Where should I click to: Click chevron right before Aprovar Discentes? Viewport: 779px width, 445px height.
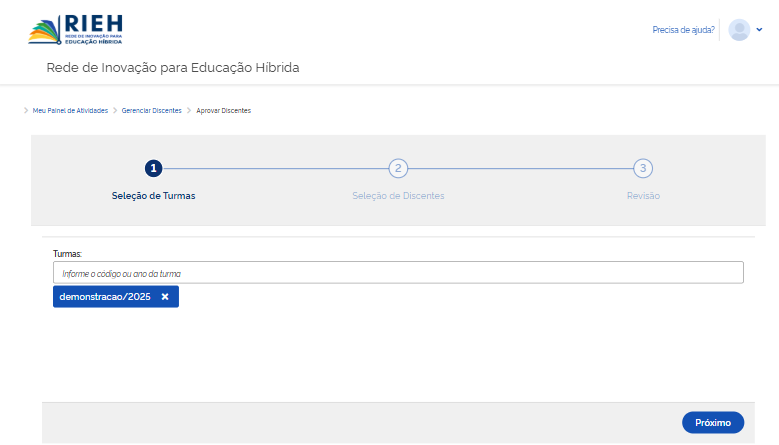189,110
